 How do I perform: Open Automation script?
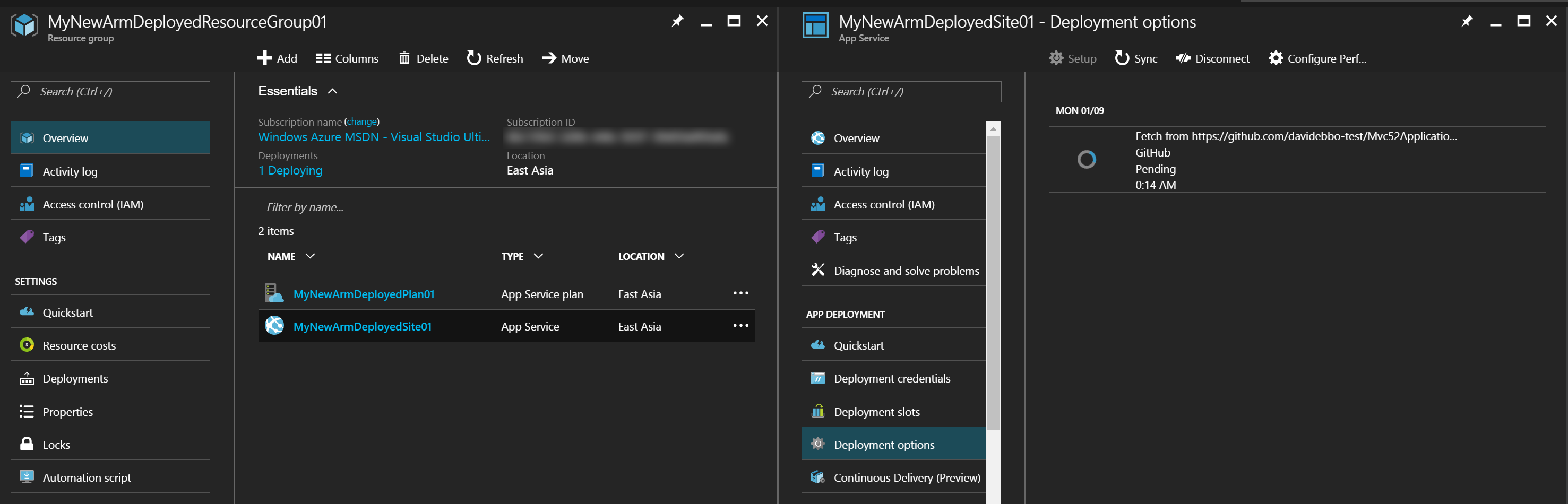(110, 477)
